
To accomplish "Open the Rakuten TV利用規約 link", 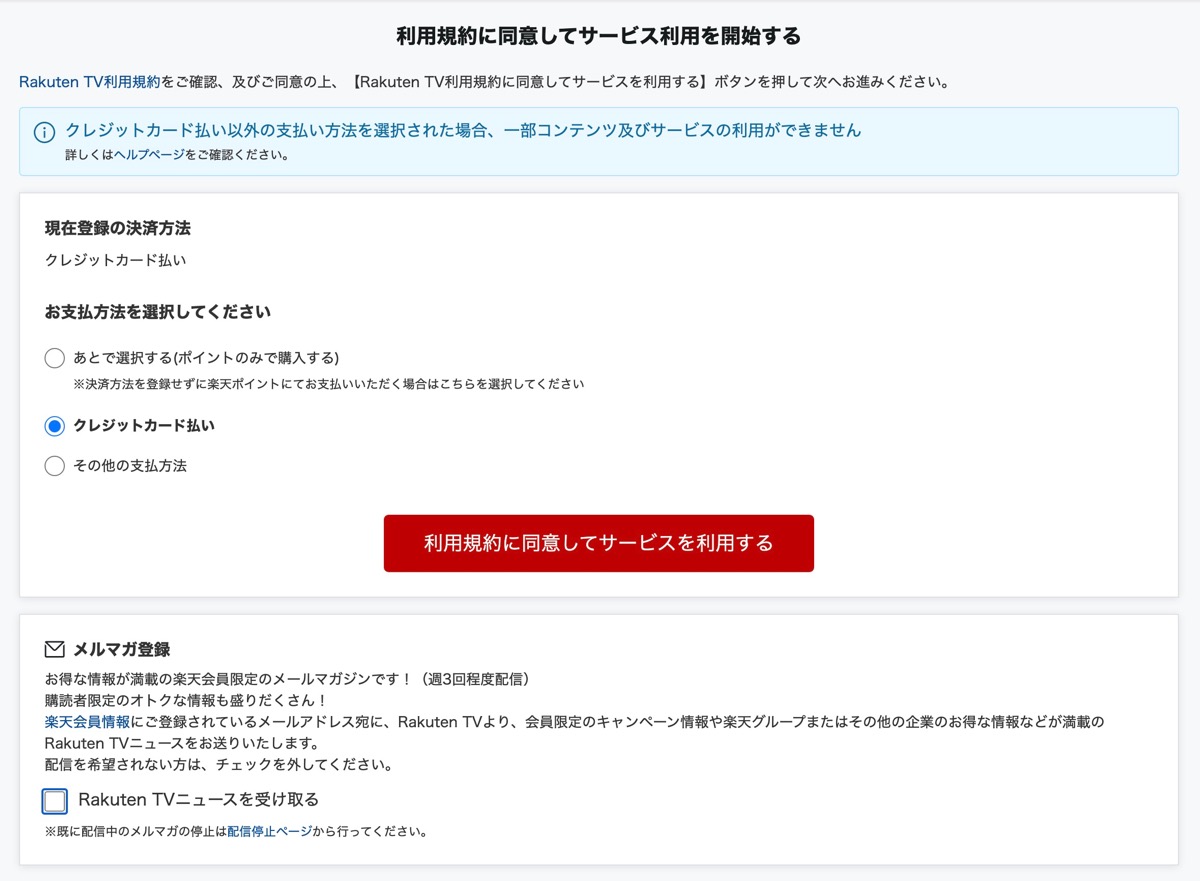I will click(x=89, y=82).
